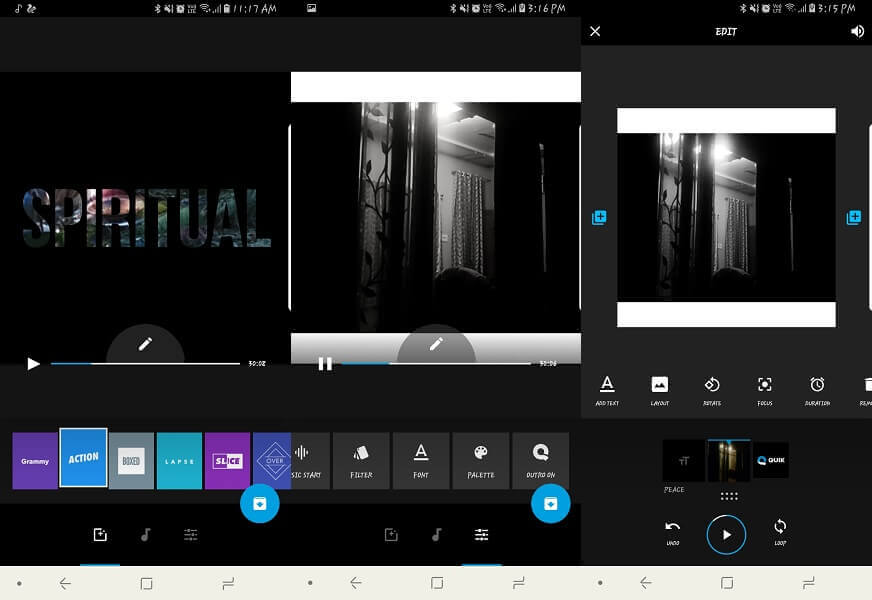Open the sliders settings tab under theme tiles
872x600 pixels.
coord(191,535)
